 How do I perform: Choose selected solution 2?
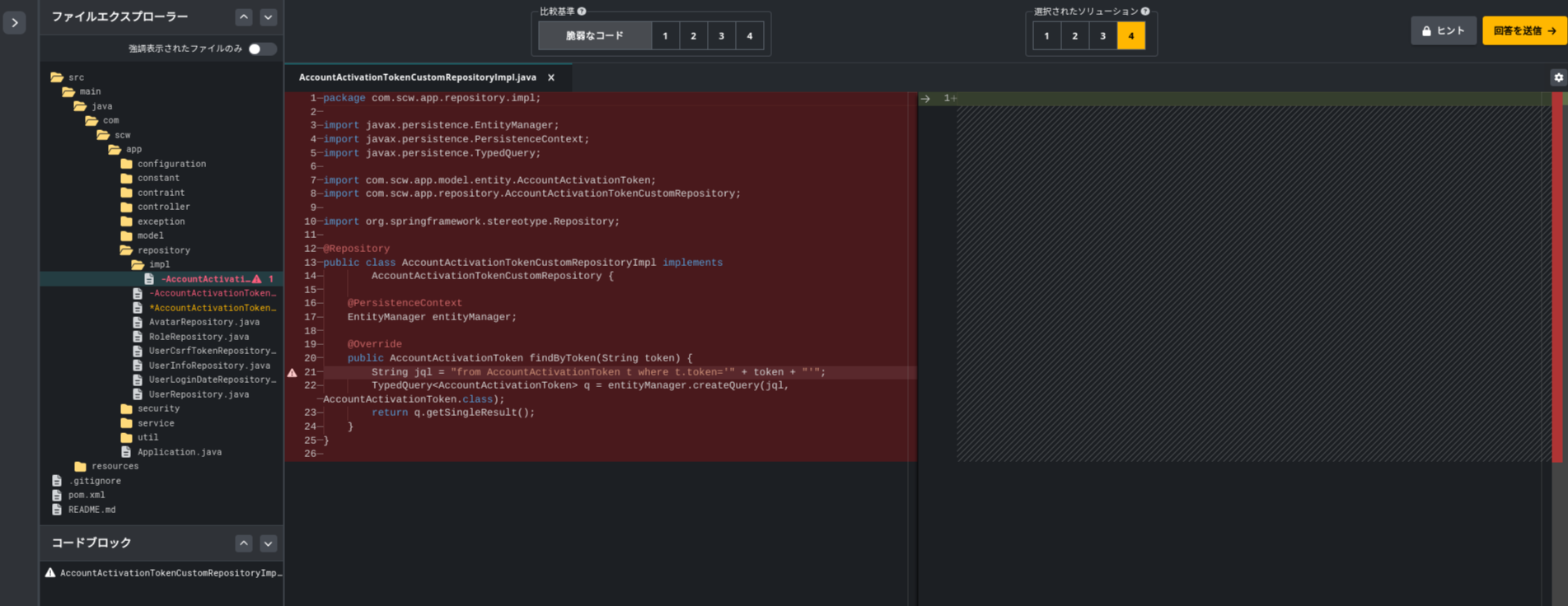[x=1075, y=36]
